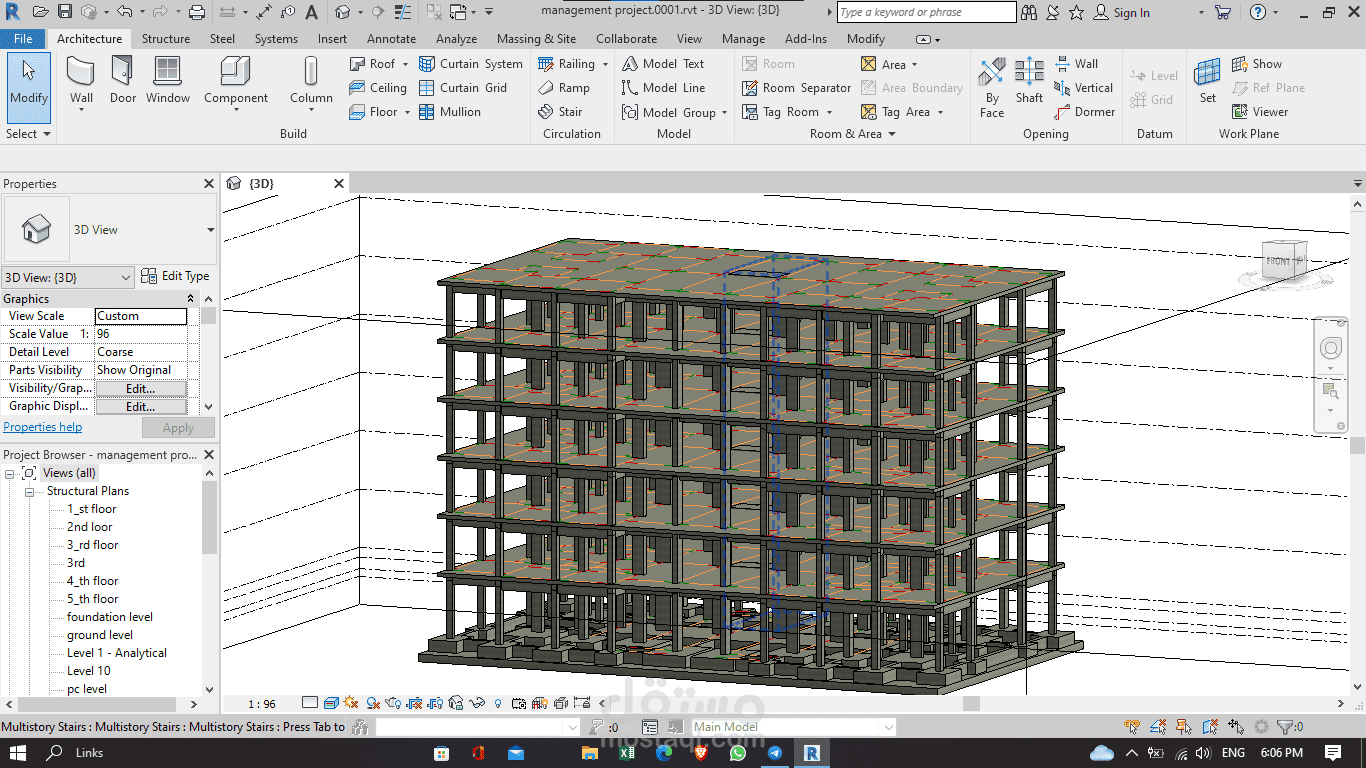Go to the Collaborate tab
Image resolution: width=1366 pixels, height=768 pixels.
pos(627,39)
